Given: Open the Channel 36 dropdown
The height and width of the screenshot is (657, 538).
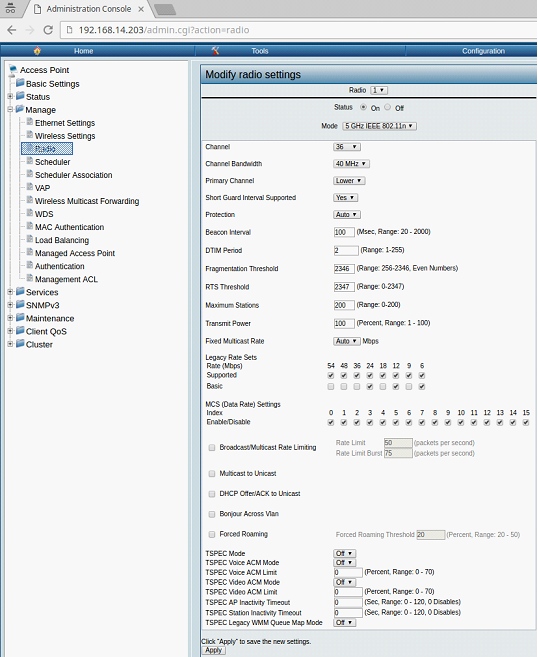Looking at the screenshot, I should [x=347, y=147].
